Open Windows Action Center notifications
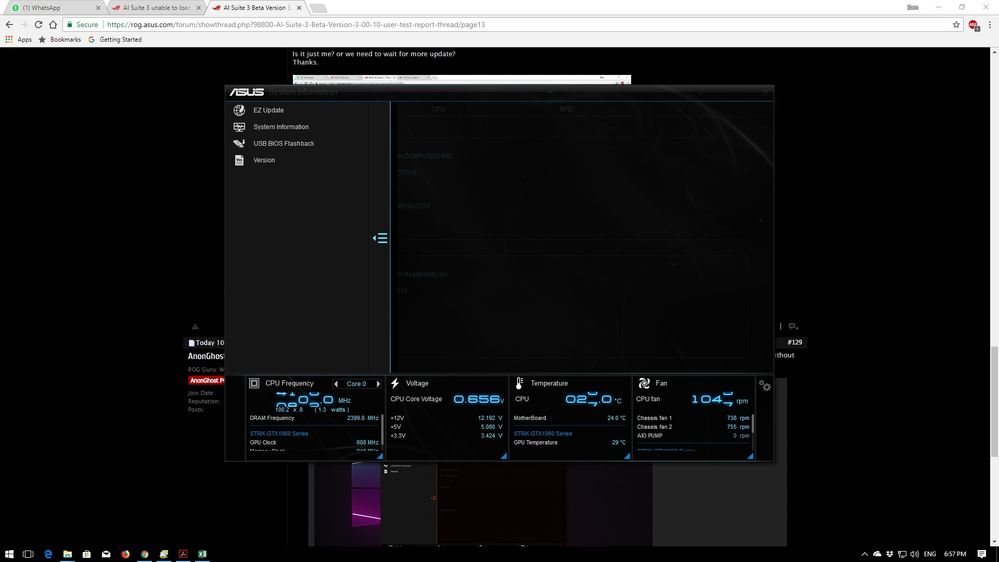This screenshot has height=562, width=999. 982,554
